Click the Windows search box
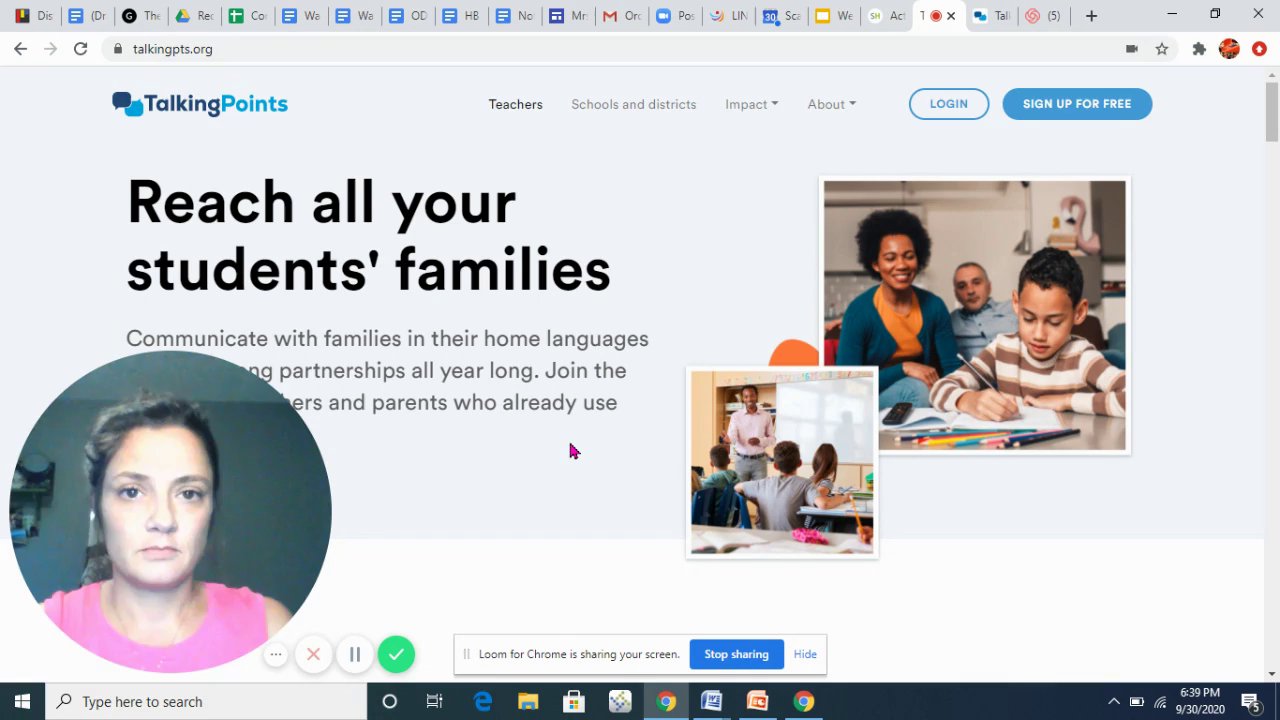1280x720 pixels. click(x=206, y=701)
